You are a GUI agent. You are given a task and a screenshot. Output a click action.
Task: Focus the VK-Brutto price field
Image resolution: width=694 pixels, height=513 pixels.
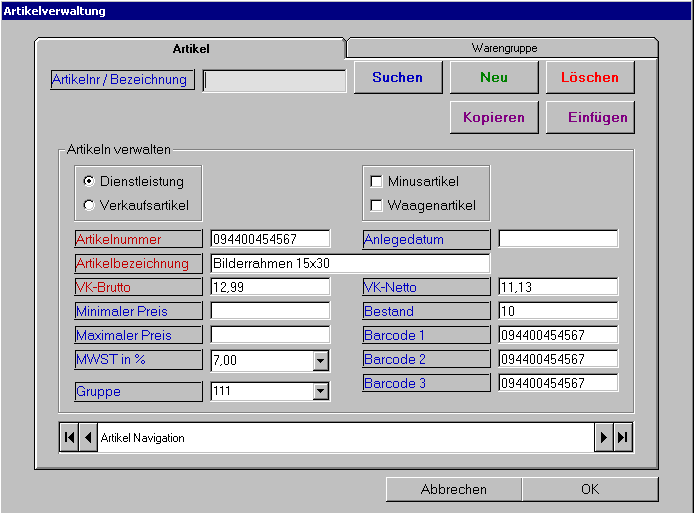(x=270, y=287)
